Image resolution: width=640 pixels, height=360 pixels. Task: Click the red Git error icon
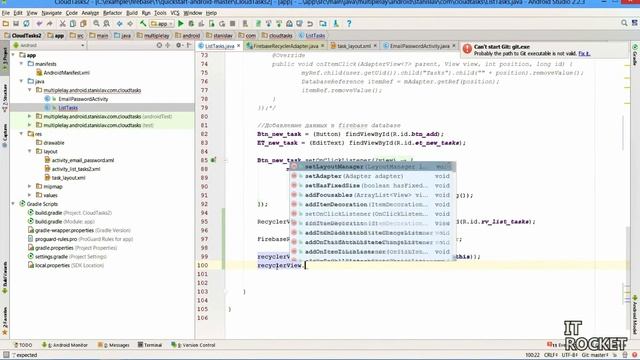(467, 49)
